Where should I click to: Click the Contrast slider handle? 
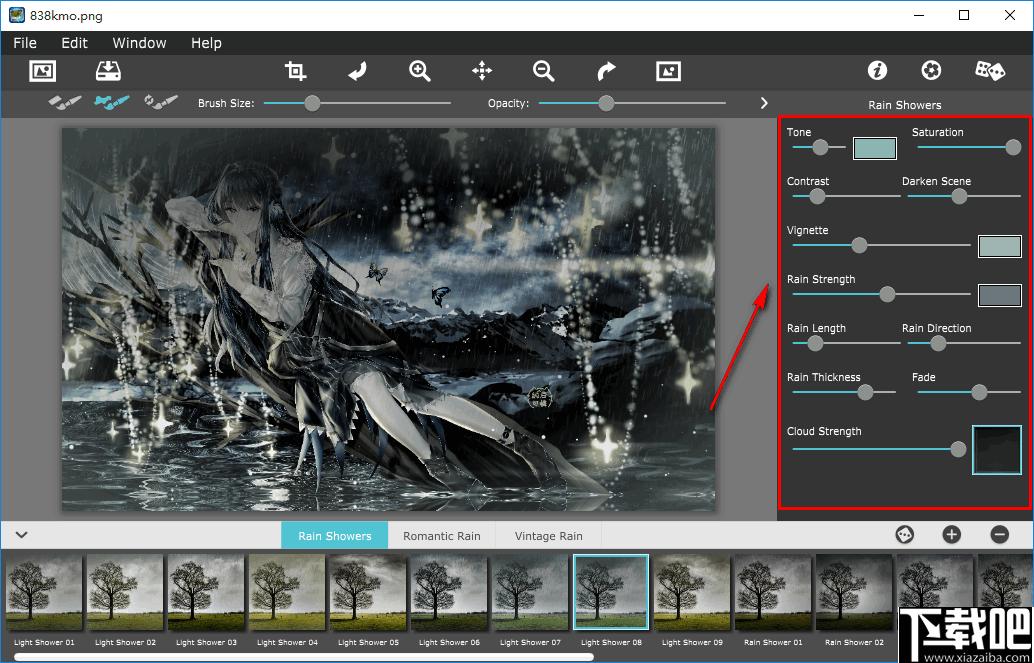[x=817, y=196]
